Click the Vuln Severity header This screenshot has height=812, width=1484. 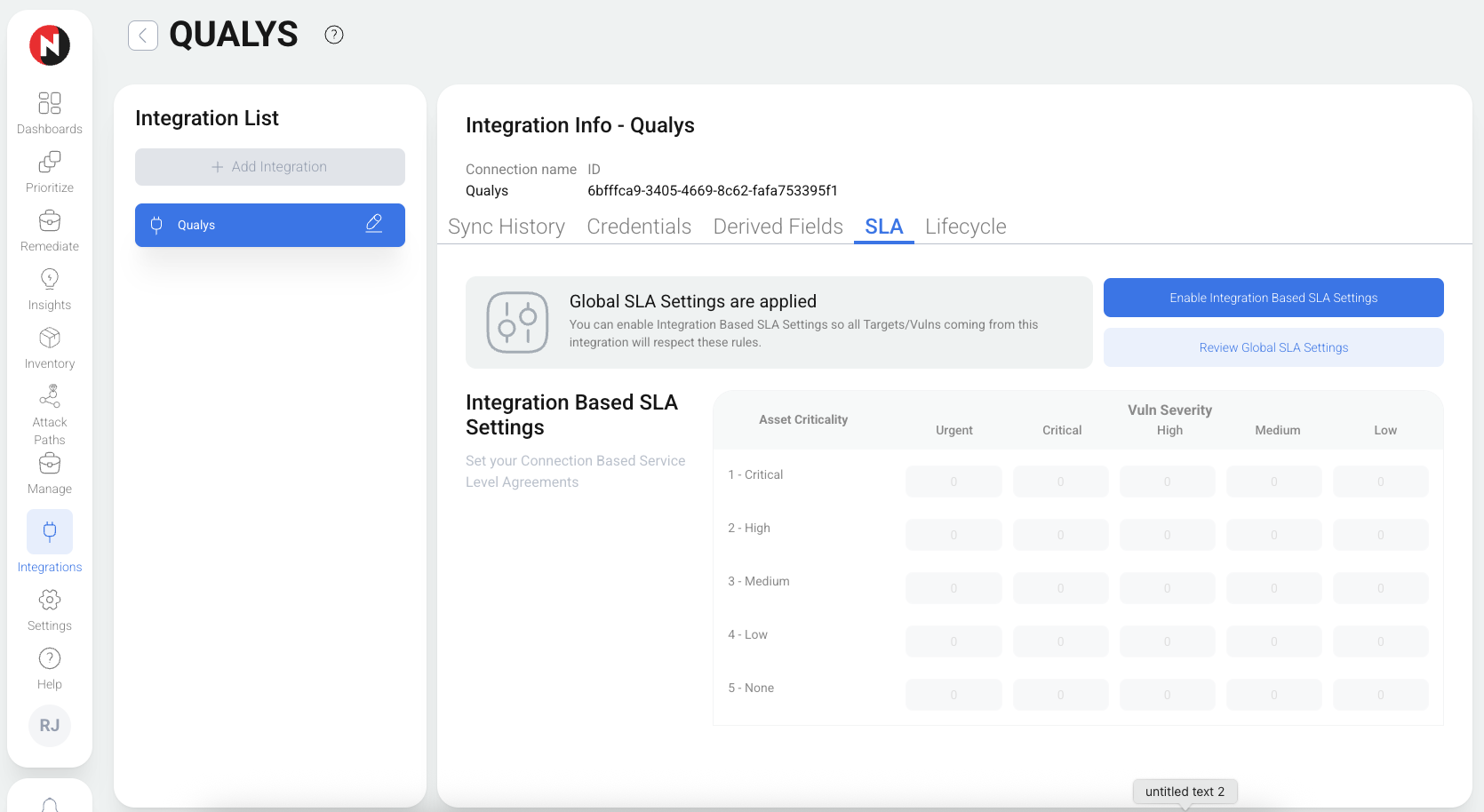1169,410
